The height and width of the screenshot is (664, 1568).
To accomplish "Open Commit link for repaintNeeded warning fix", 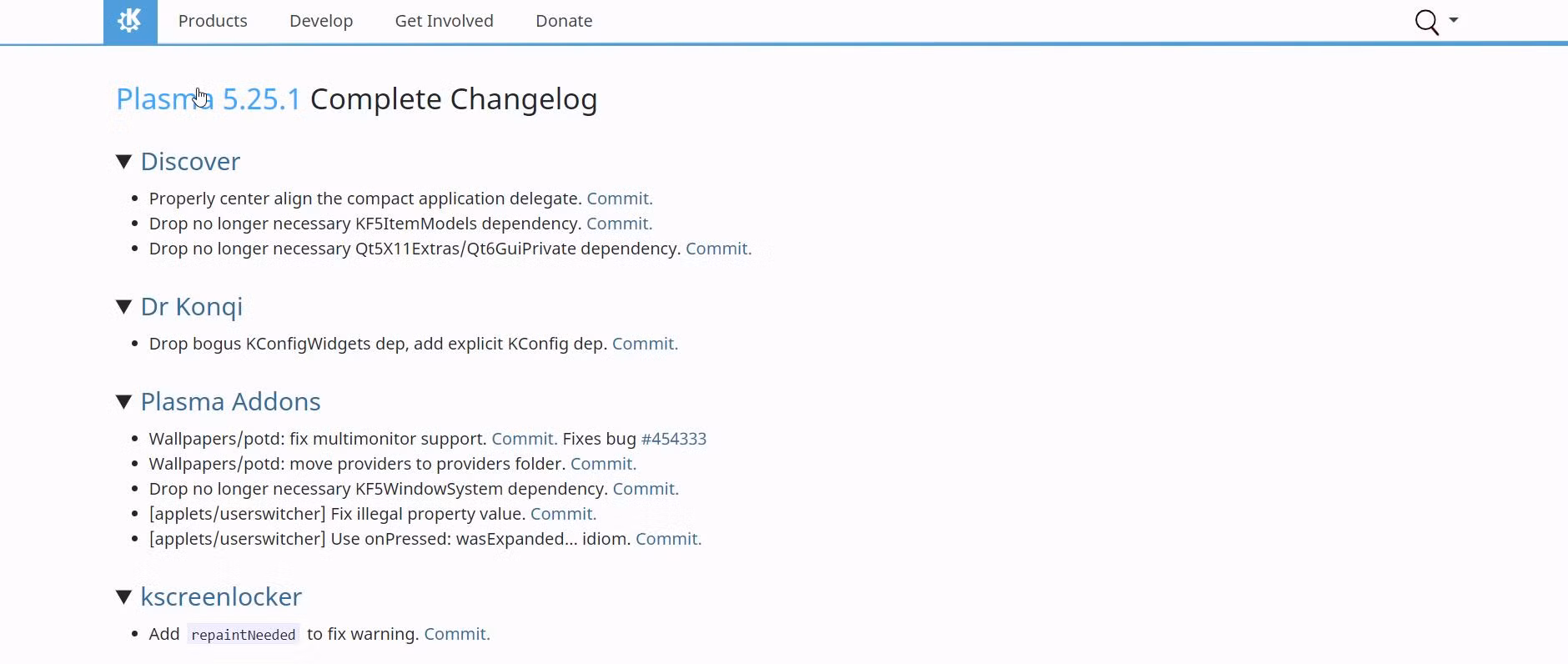I will 457,634.
